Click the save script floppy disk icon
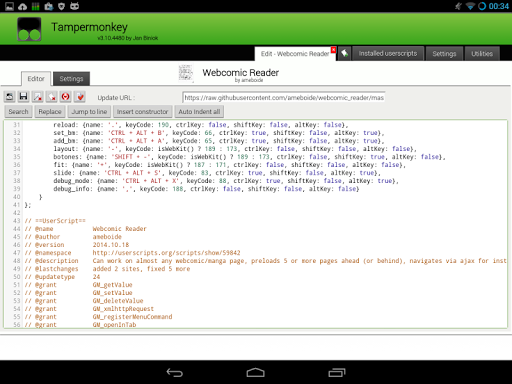Image resolution: width=512 pixels, height=384 pixels. (23, 97)
